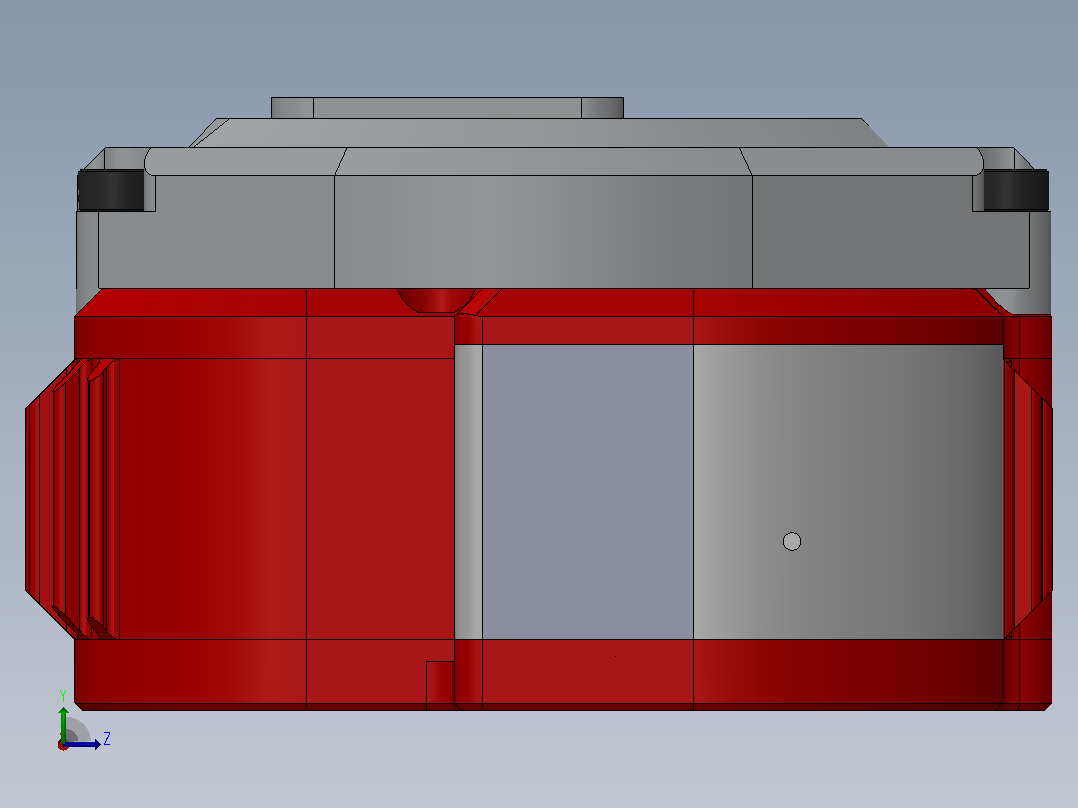Click the blue Z axis arrow of the triad
This screenshot has width=1078, height=808.
(82, 745)
